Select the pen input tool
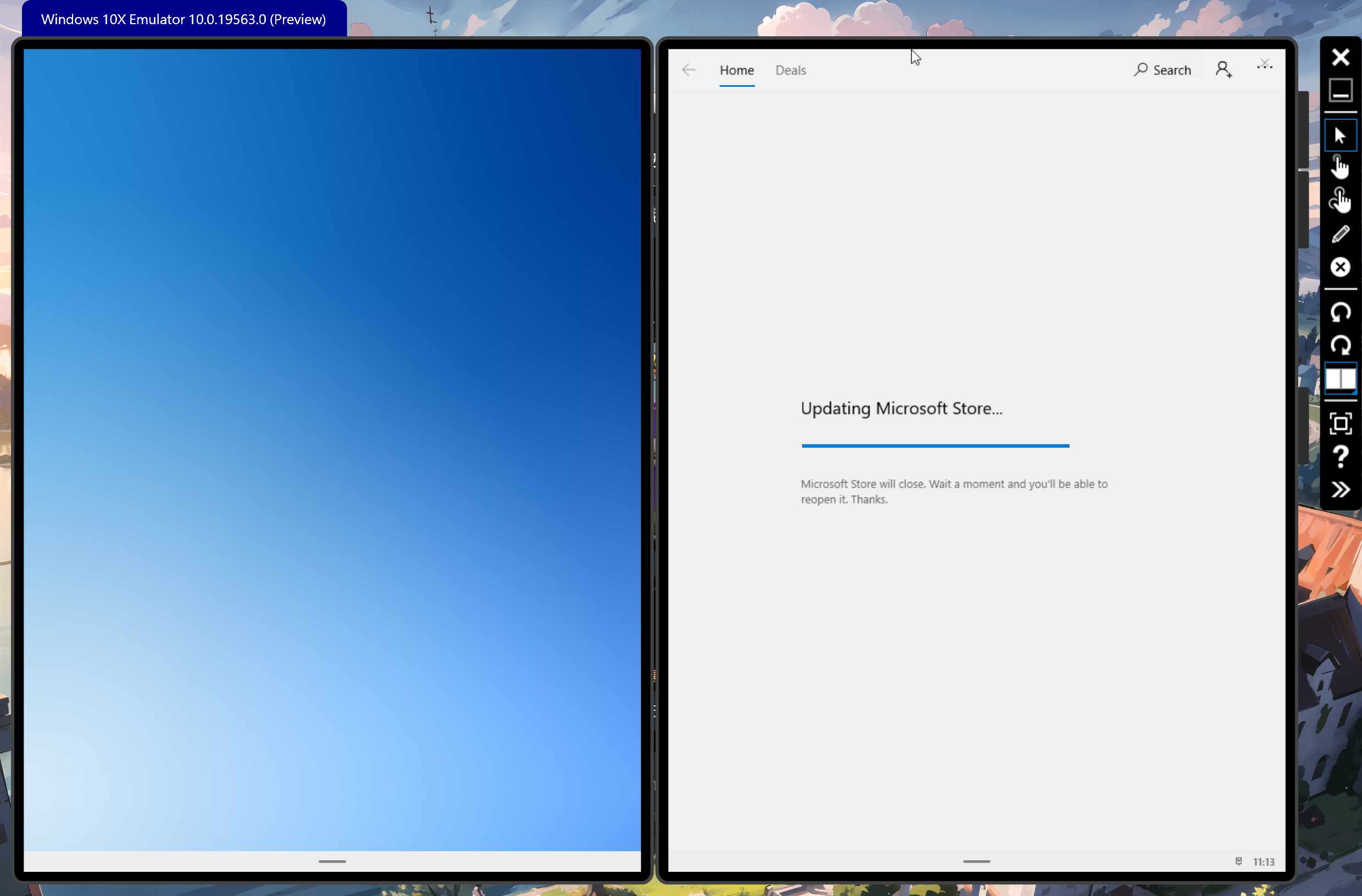 click(1339, 234)
